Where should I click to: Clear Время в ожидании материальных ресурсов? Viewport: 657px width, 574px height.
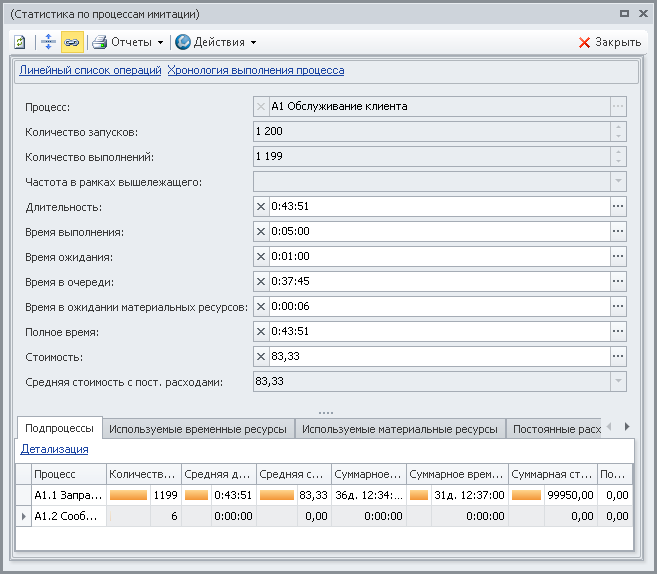pyautogui.click(x=261, y=306)
